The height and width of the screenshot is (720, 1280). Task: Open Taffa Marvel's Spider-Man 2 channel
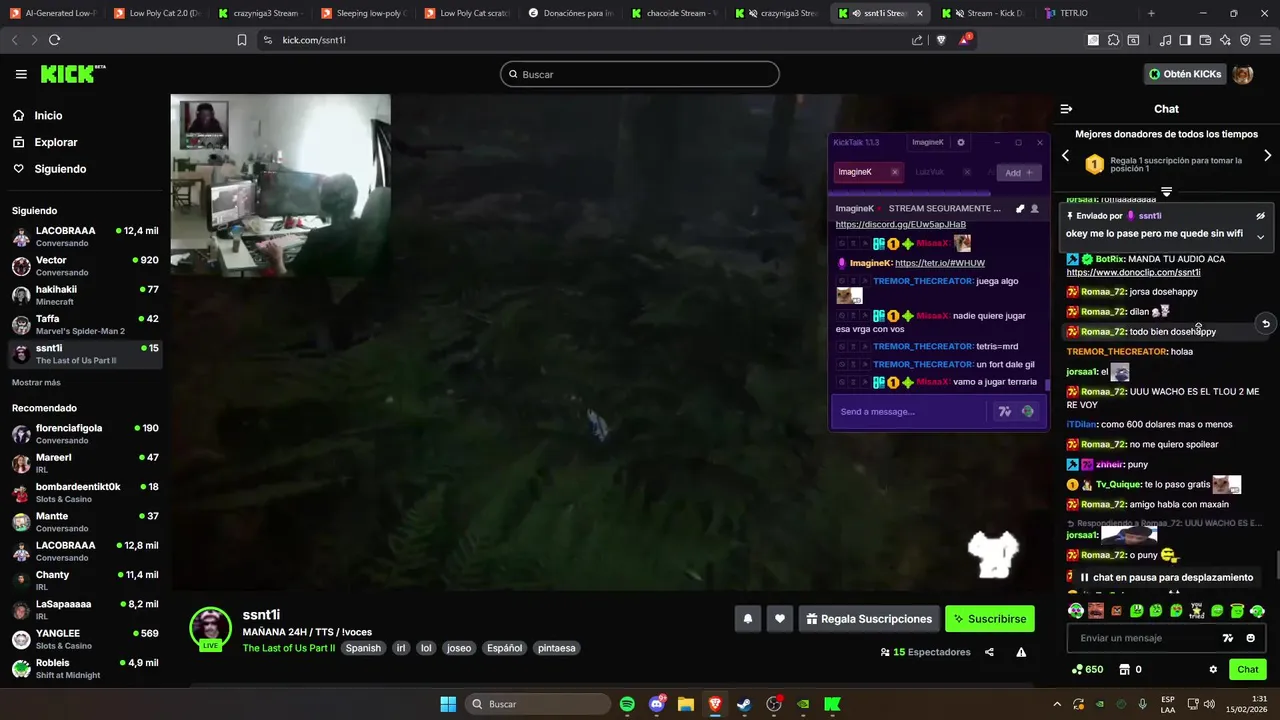point(85,324)
